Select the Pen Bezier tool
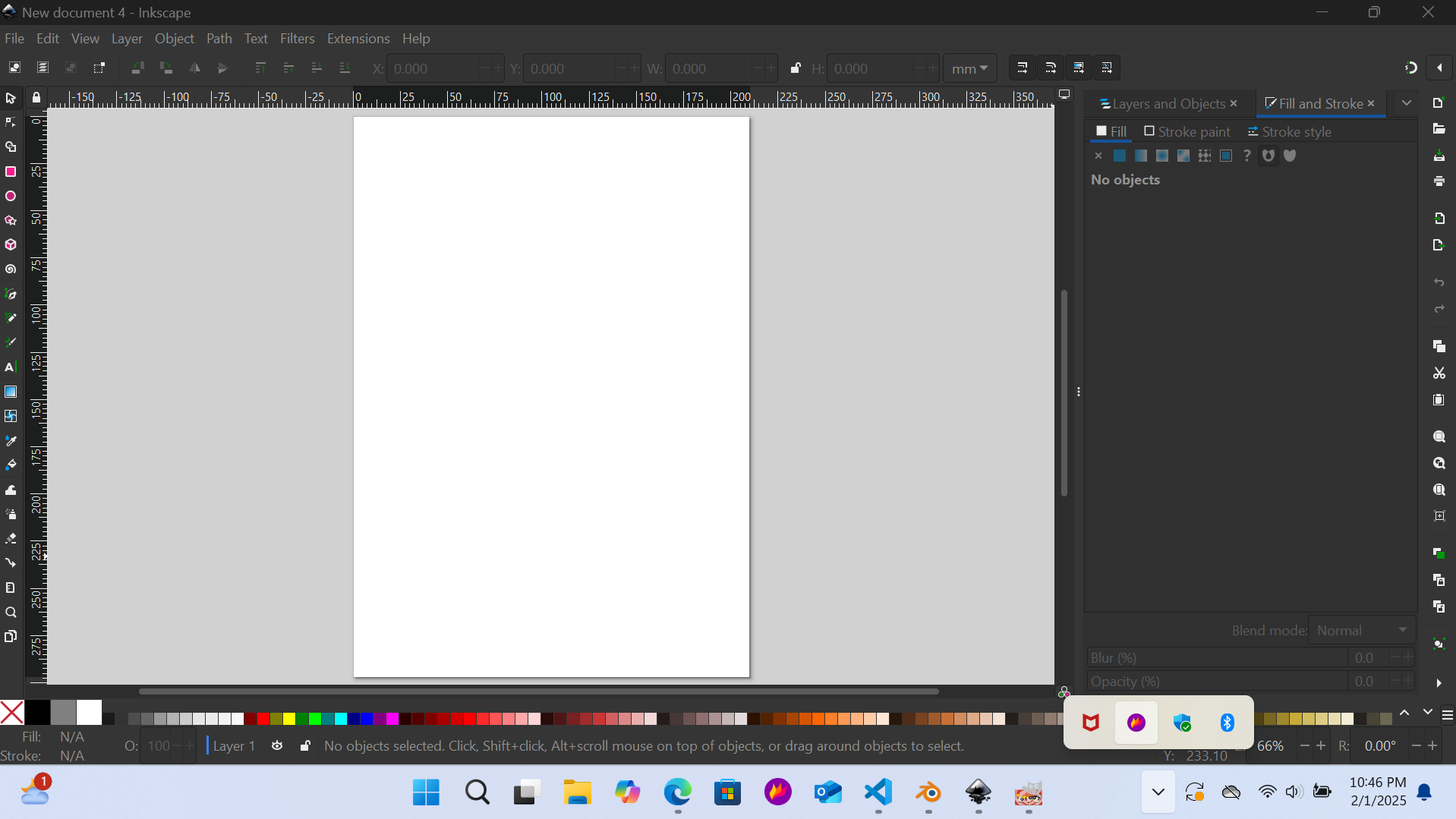Image resolution: width=1456 pixels, height=819 pixels. (x=11, y=295)
